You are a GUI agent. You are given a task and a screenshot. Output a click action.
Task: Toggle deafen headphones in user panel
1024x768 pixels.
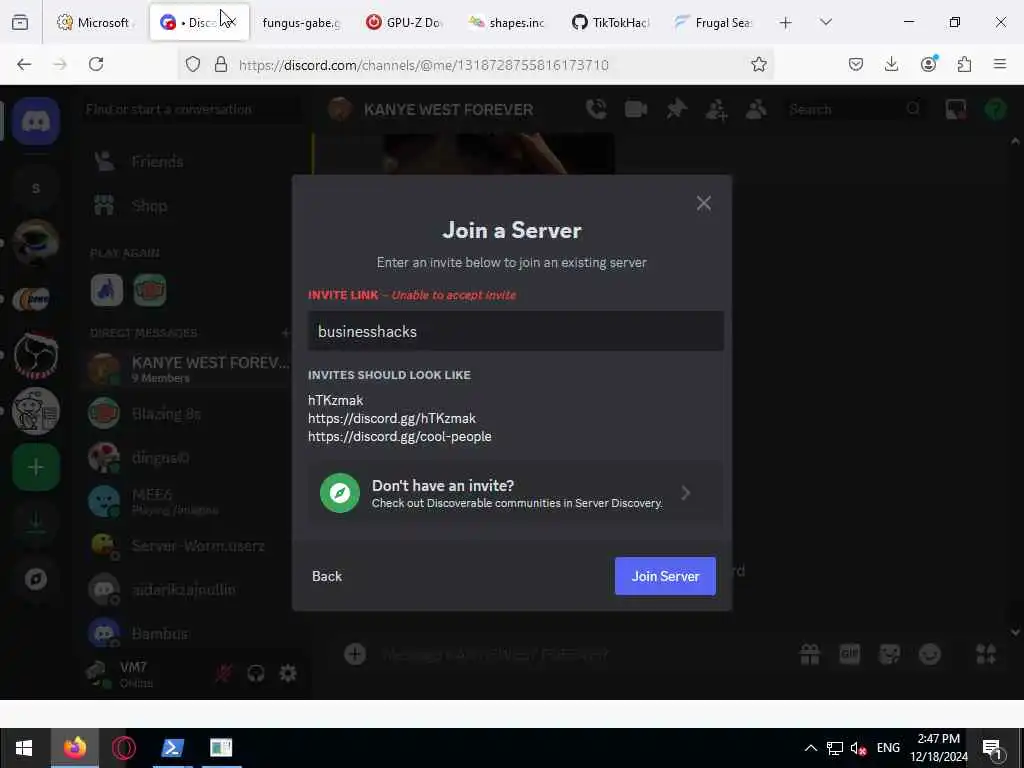point(255,673)
